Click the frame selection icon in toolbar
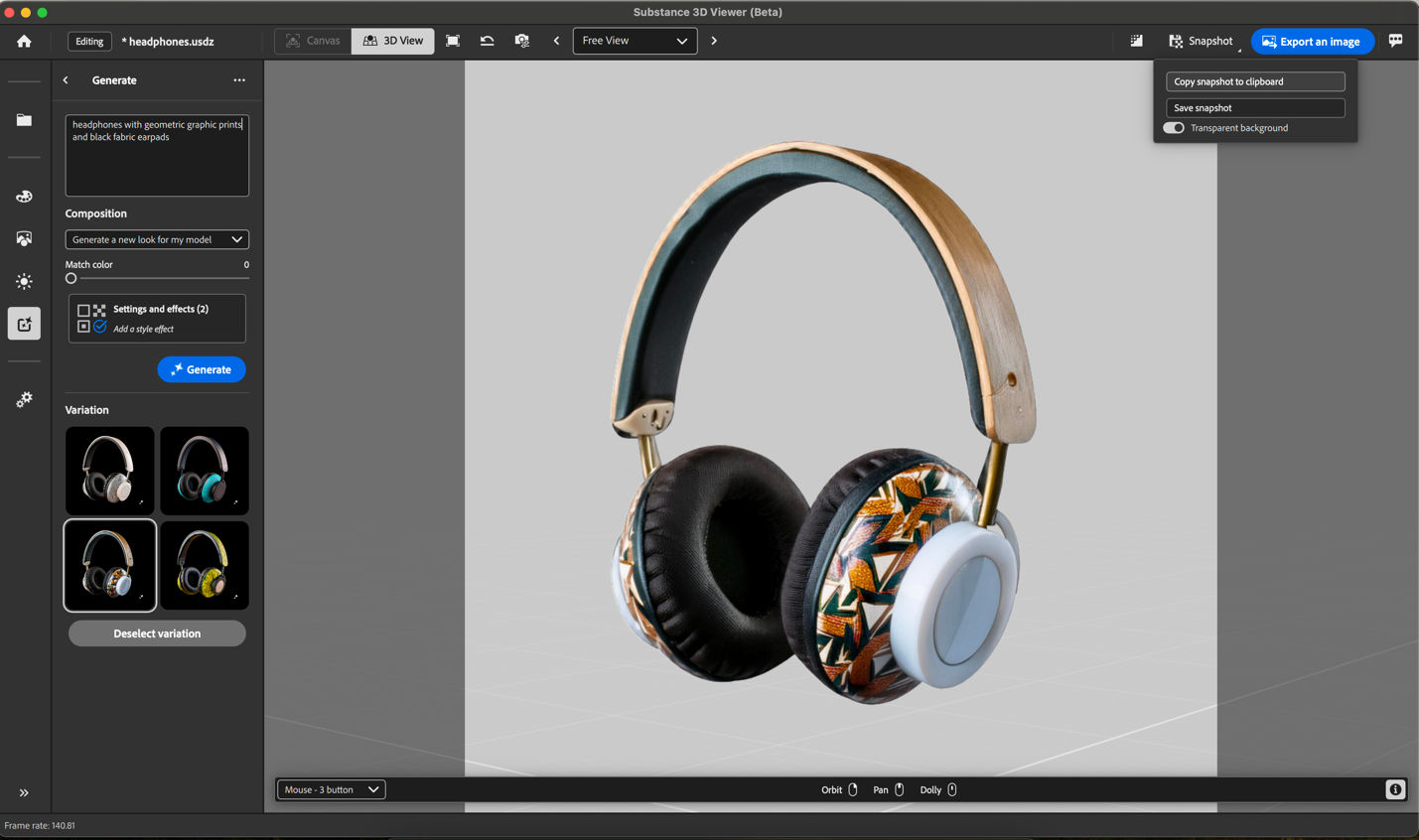The image size is (1419, 840). click(x=453, y=41)
